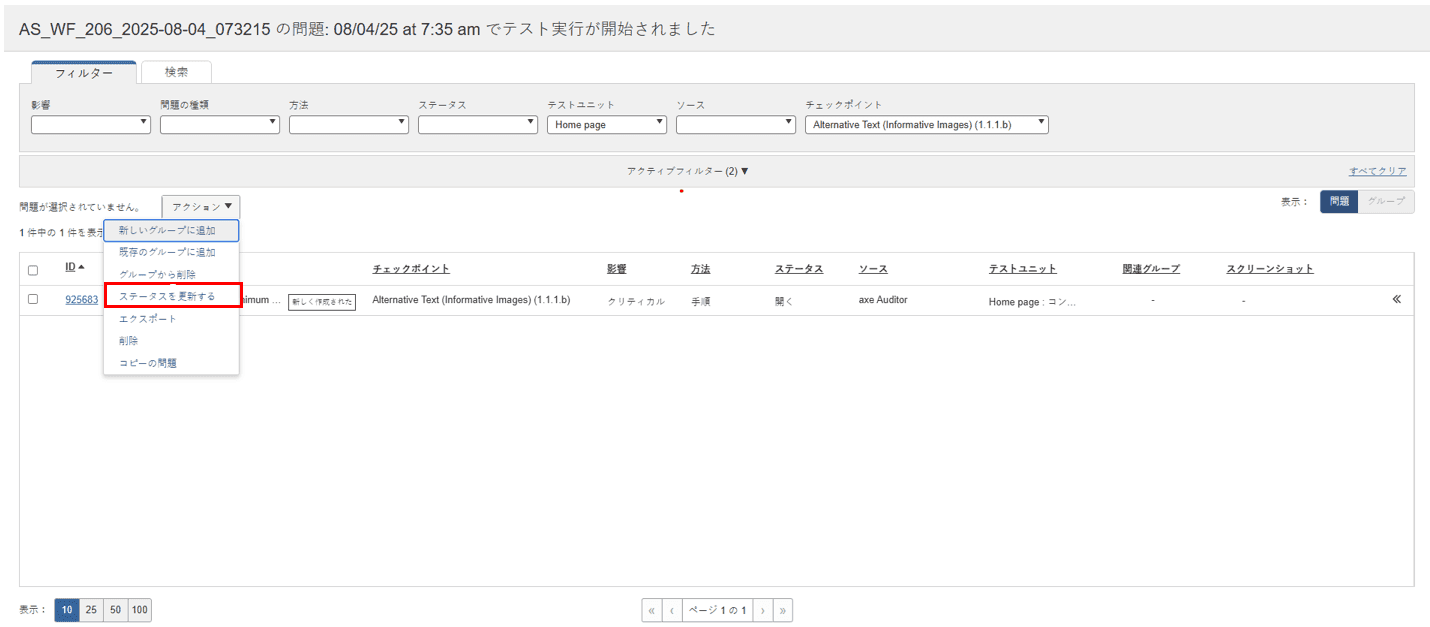Open the 影響 filter dropdown
Screen dimensions: 1430x627
(90, 125)
